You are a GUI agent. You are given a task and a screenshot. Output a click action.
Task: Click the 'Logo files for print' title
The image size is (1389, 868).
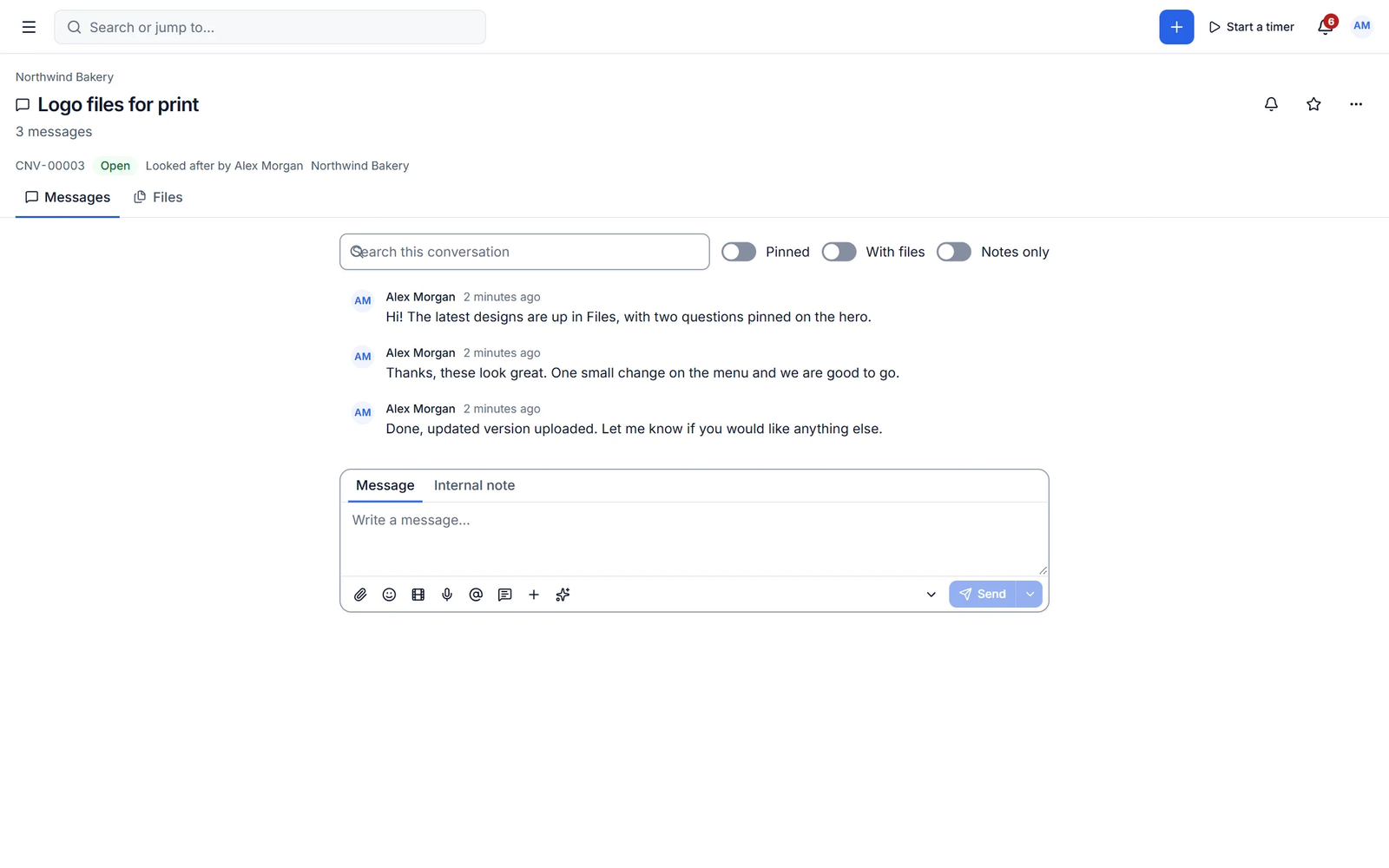(118, 105)
